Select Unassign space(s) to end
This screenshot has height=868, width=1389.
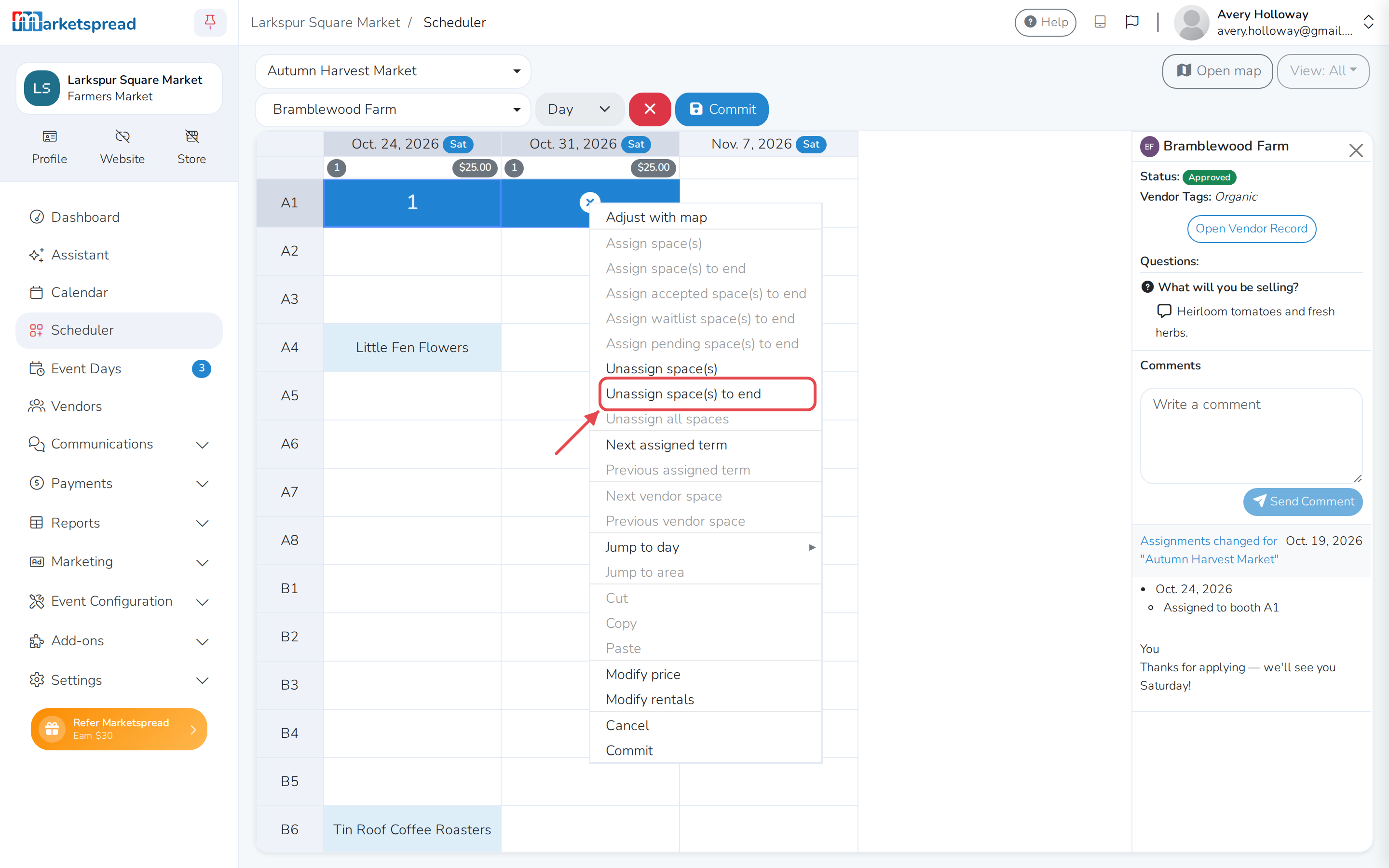coord(706,394)
